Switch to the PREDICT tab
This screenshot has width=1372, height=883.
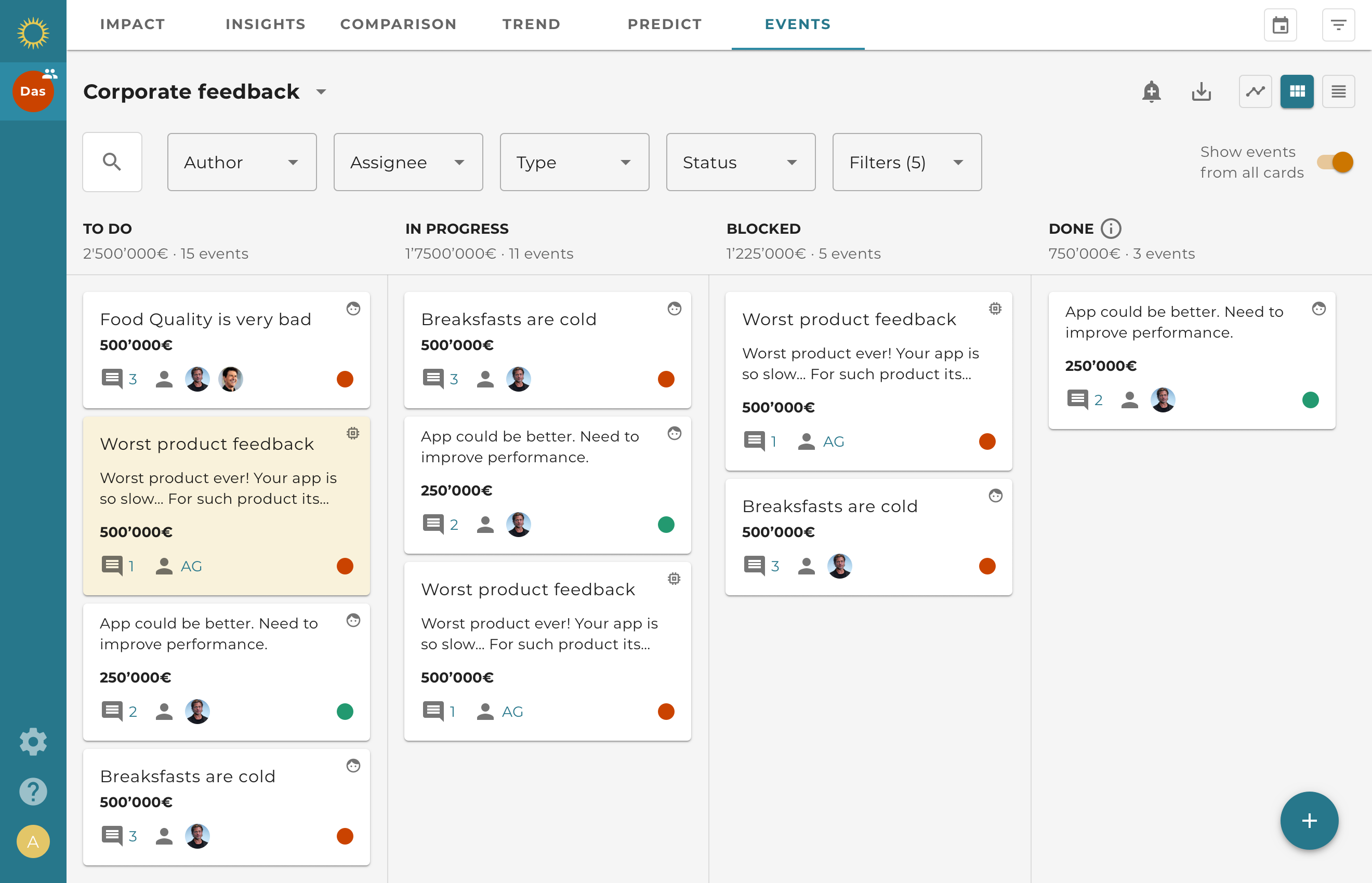coord(664,24)
